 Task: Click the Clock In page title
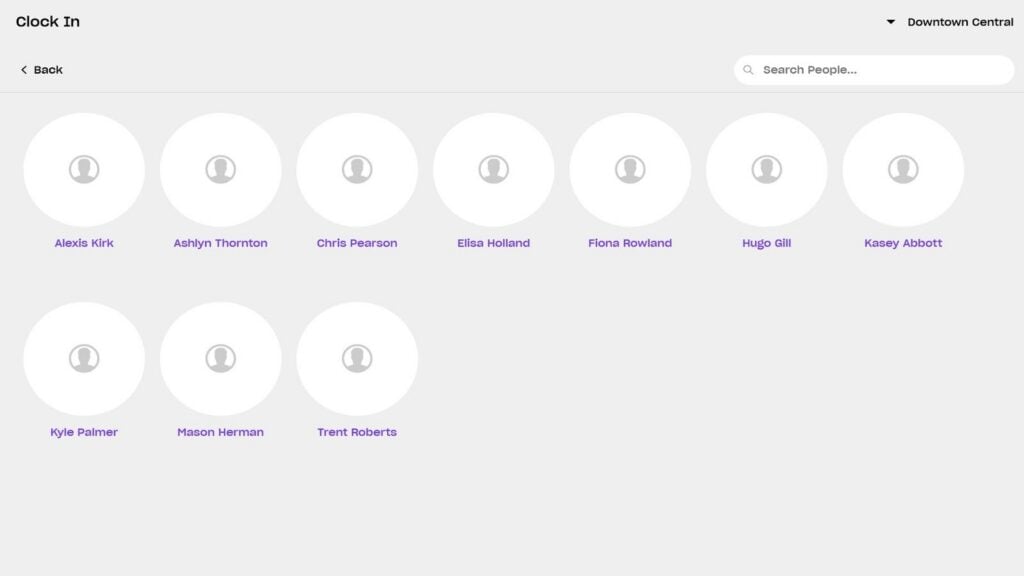coord(48,21)
